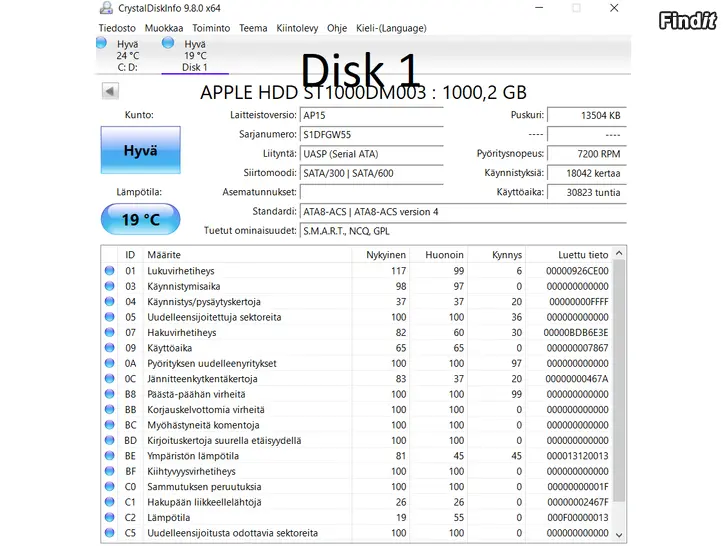Click the 19 °C temperature button

coord(141,219)
